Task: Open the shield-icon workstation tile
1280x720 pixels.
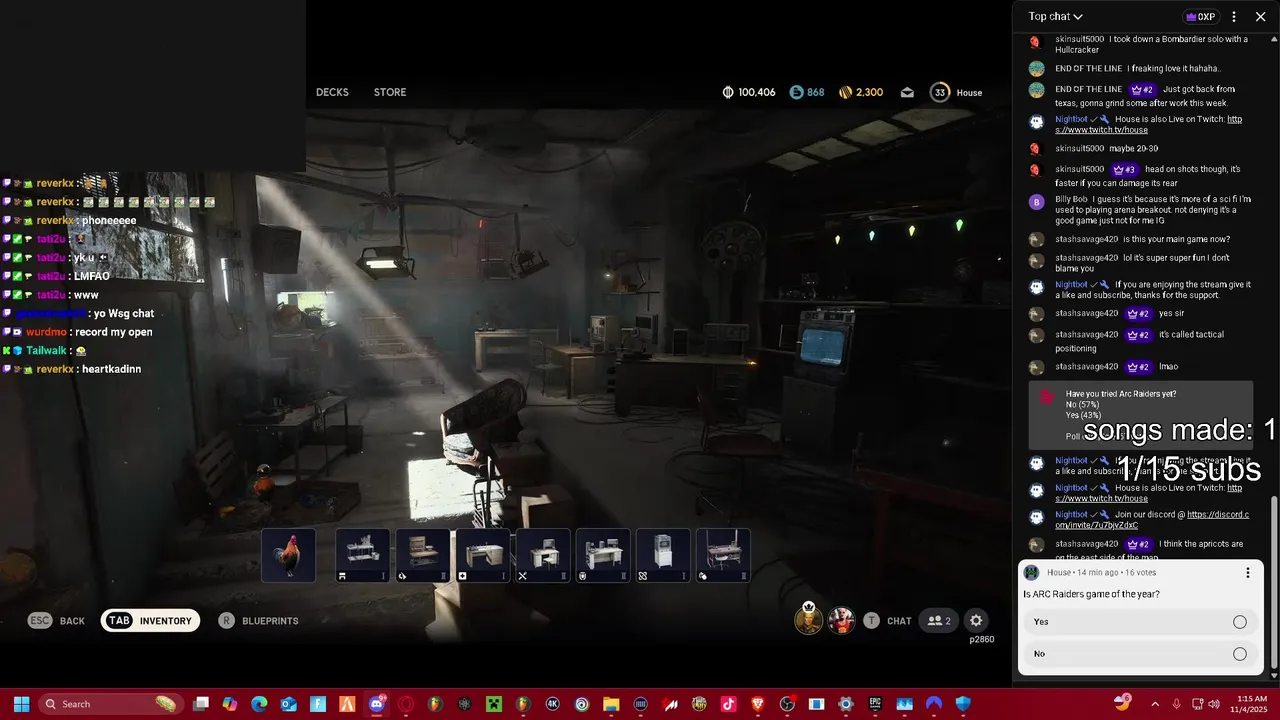Action: pyautogui.click(x=602, y=555)
